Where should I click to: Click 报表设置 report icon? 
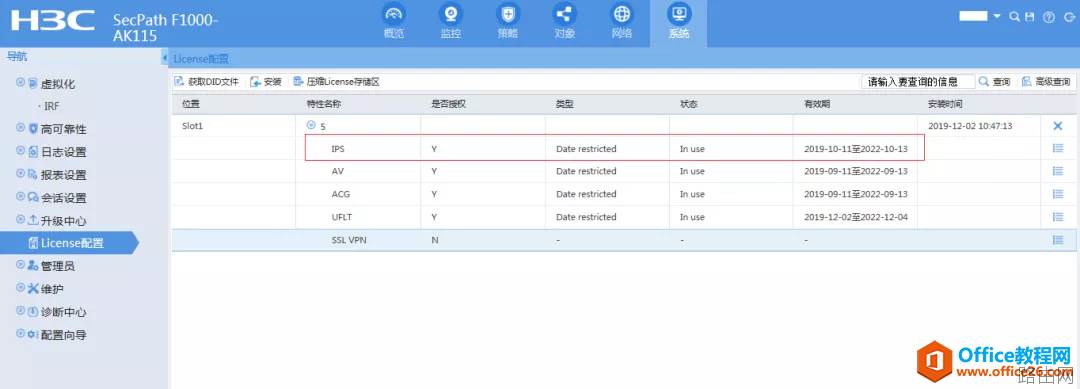point(33,174)
